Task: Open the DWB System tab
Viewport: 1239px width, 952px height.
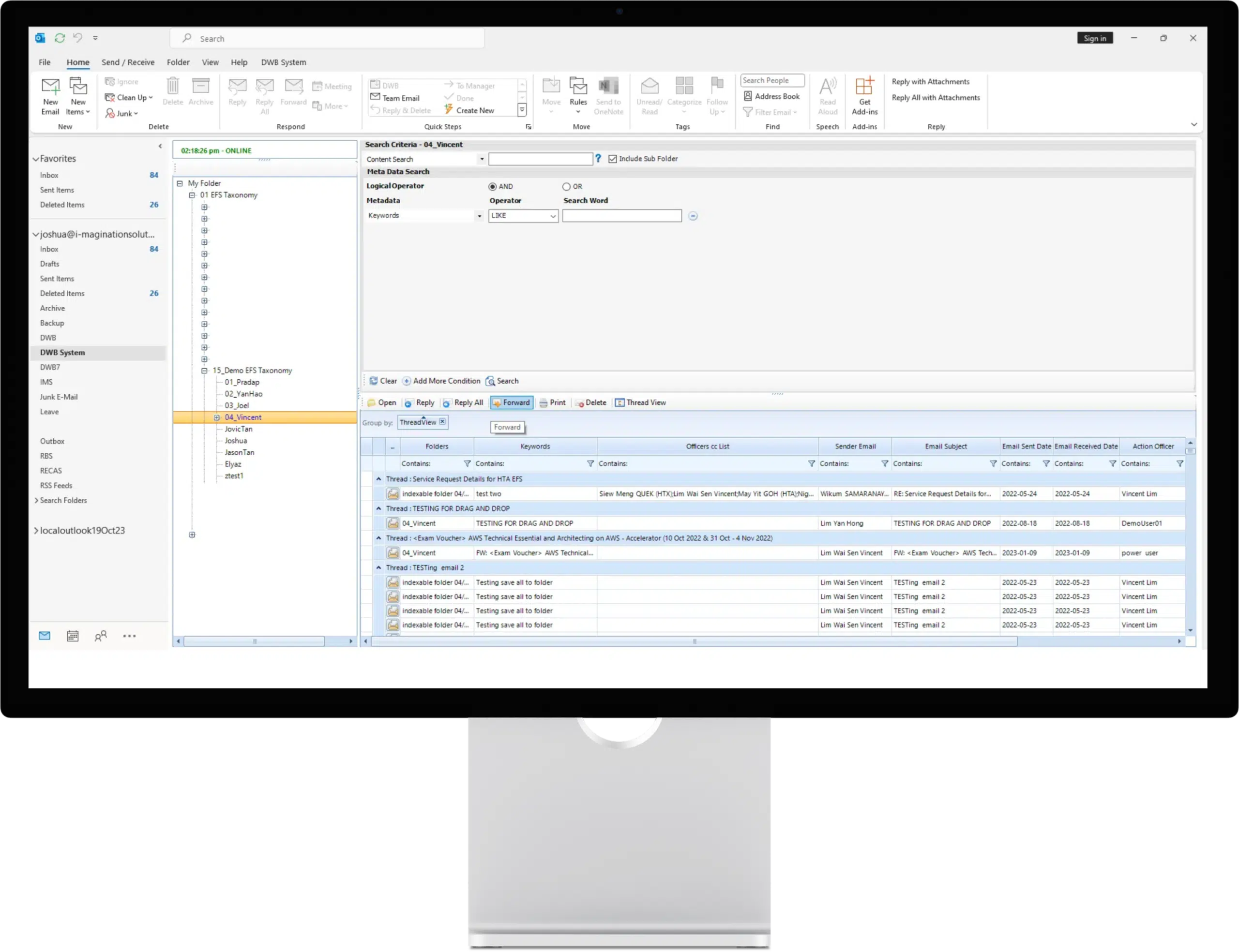Action: 284,62
